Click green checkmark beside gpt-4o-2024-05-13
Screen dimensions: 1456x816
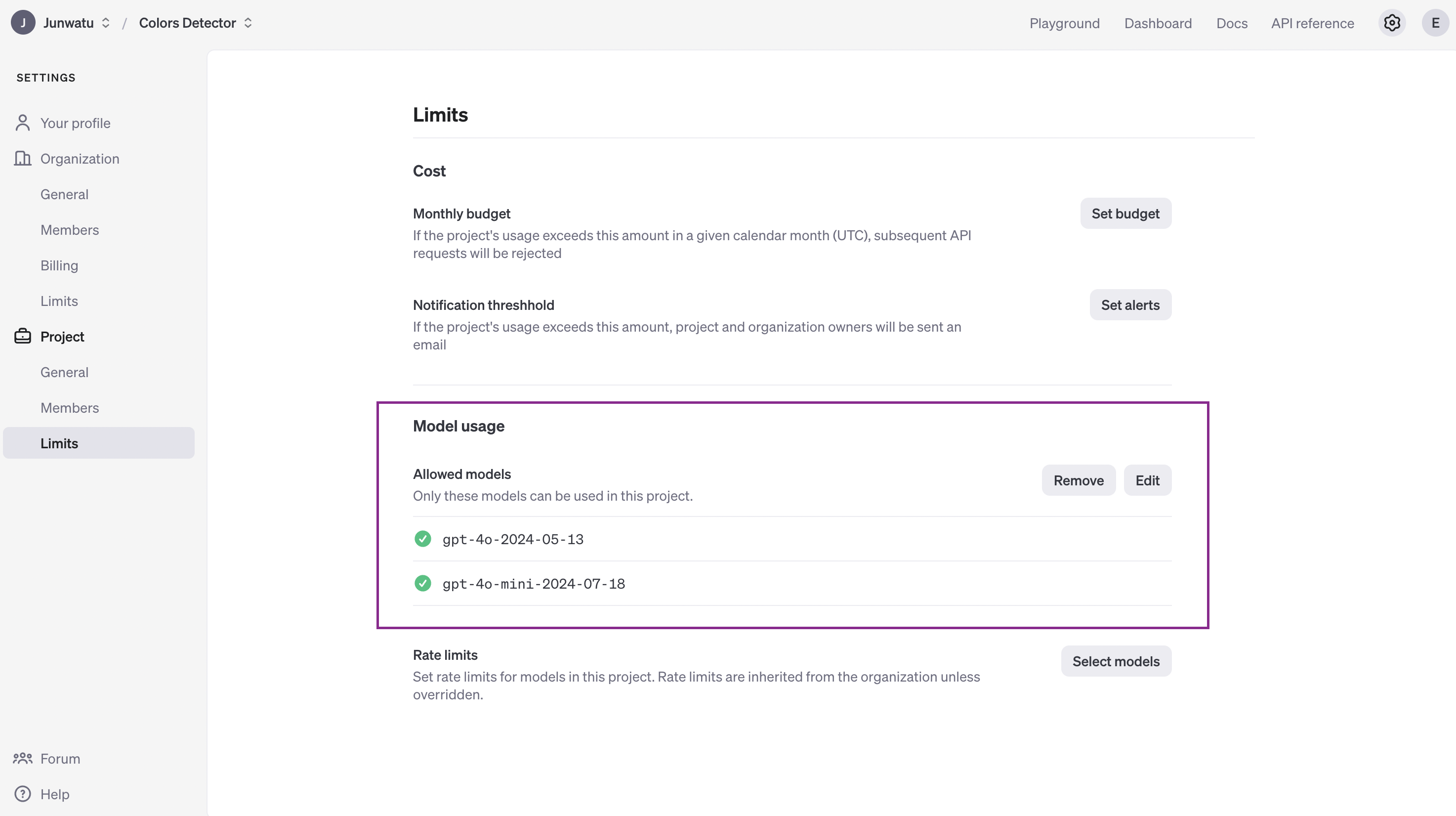[x=422, y=539]
